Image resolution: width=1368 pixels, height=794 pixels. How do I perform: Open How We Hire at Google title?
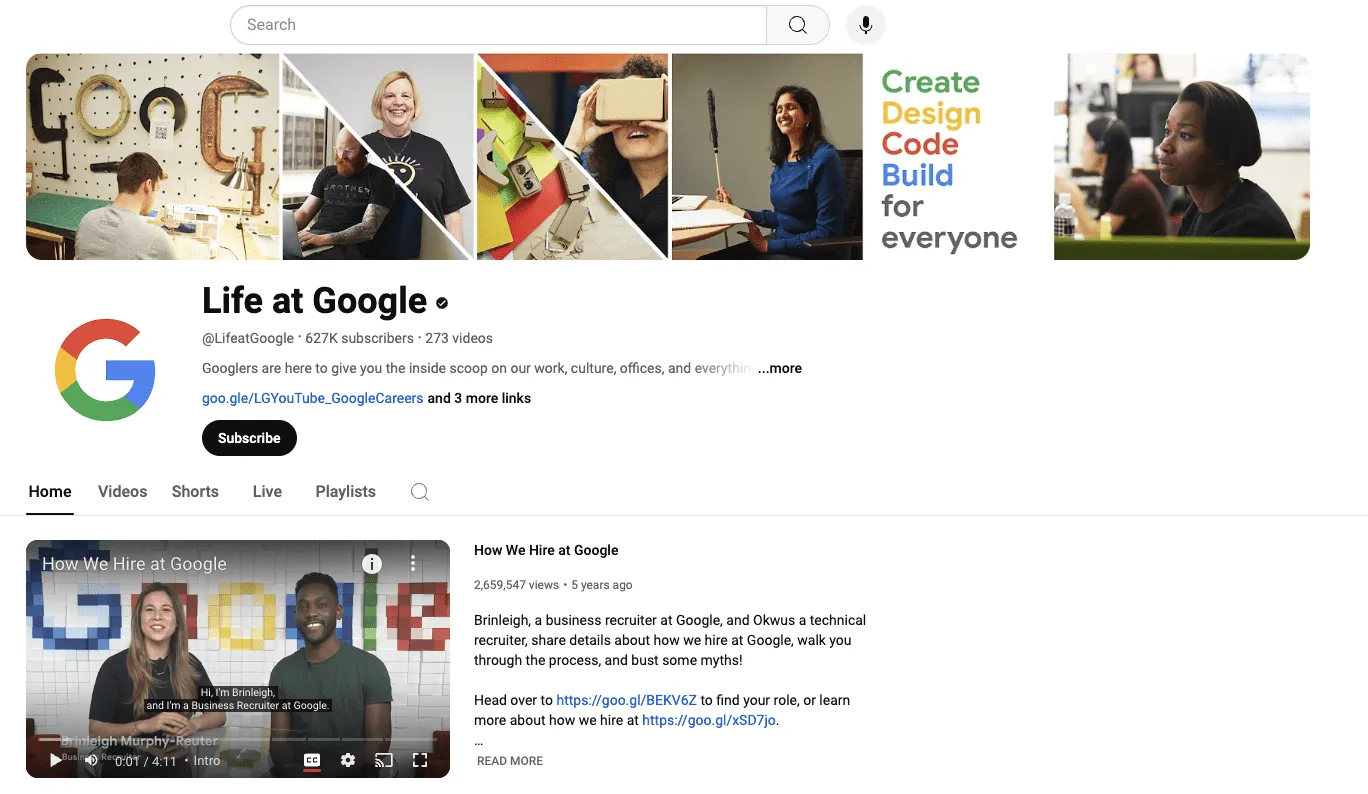click(x=546, y=550)
